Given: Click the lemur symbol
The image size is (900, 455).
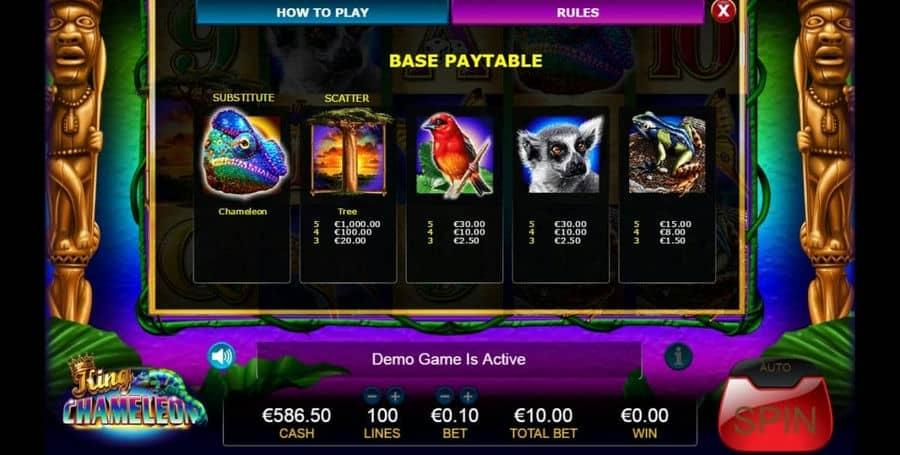Looking at the screenshot, I should tap(560, 154).
